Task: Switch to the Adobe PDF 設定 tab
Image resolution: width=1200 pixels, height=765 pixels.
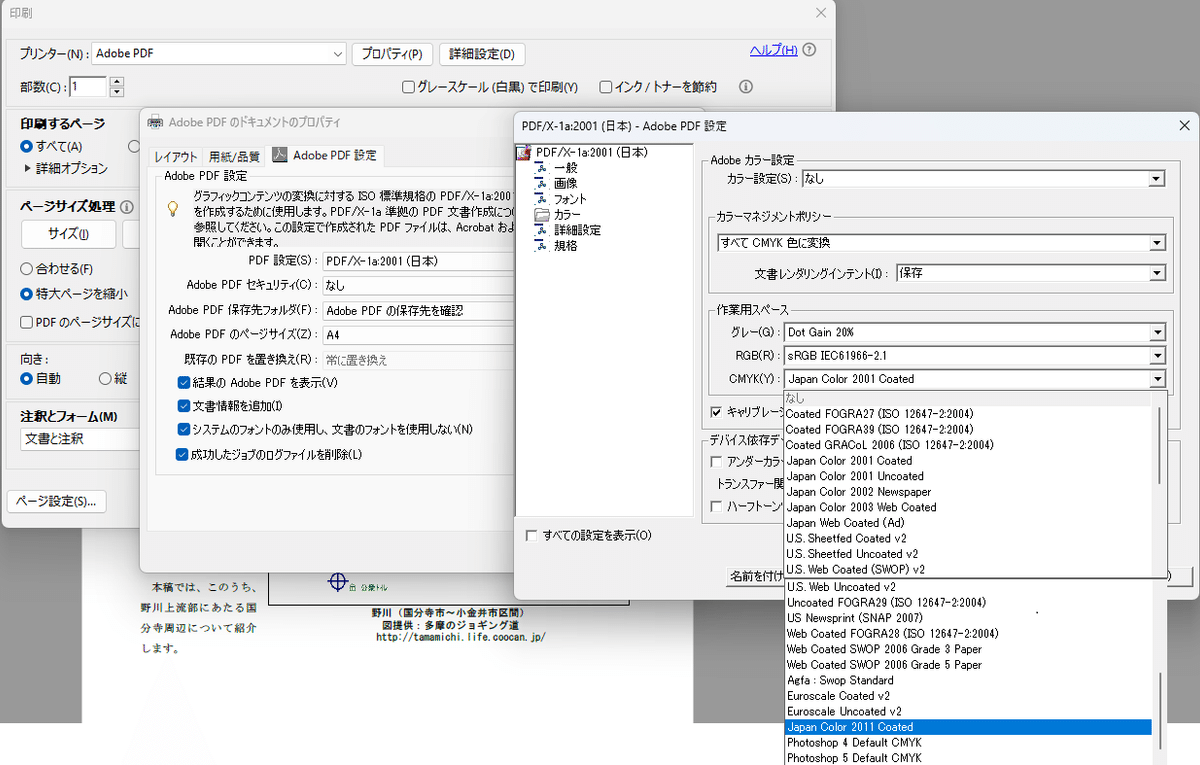Action: click(326, 155)
